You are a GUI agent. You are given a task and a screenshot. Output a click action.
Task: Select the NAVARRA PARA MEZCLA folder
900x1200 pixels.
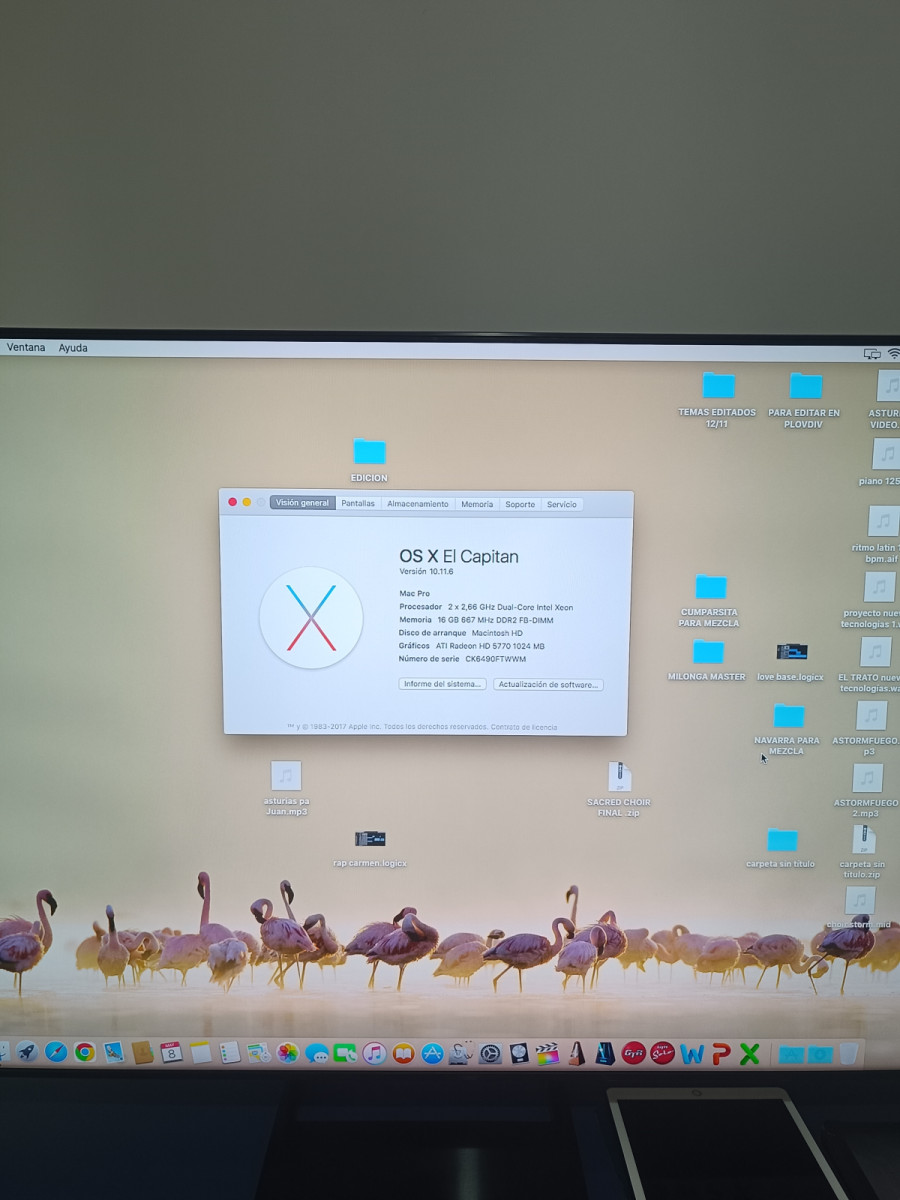point(787,729)
